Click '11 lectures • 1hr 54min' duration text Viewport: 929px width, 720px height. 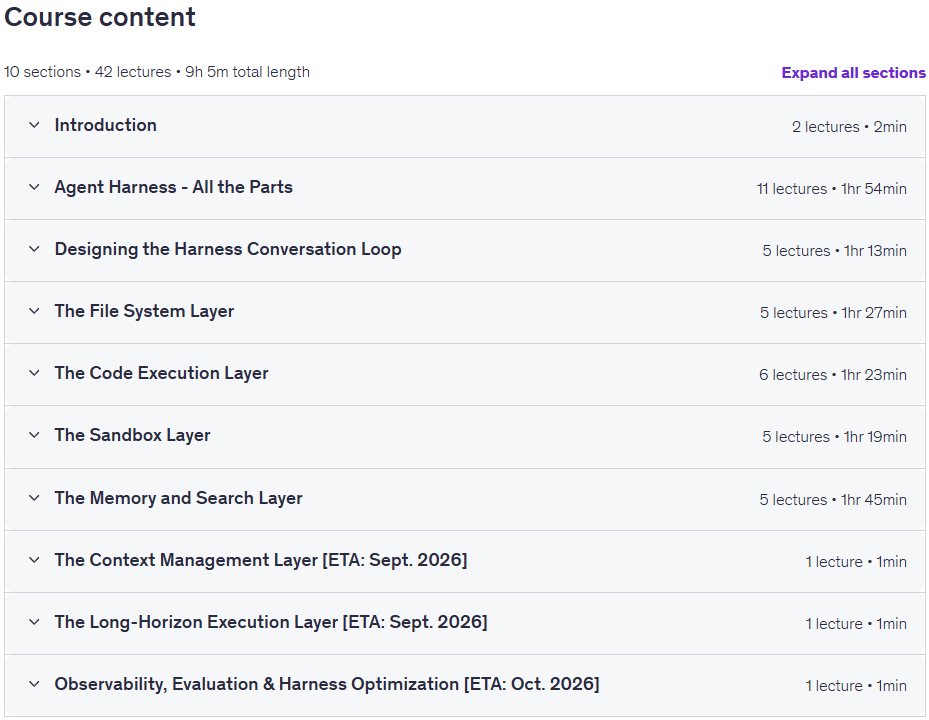[831, 189]
